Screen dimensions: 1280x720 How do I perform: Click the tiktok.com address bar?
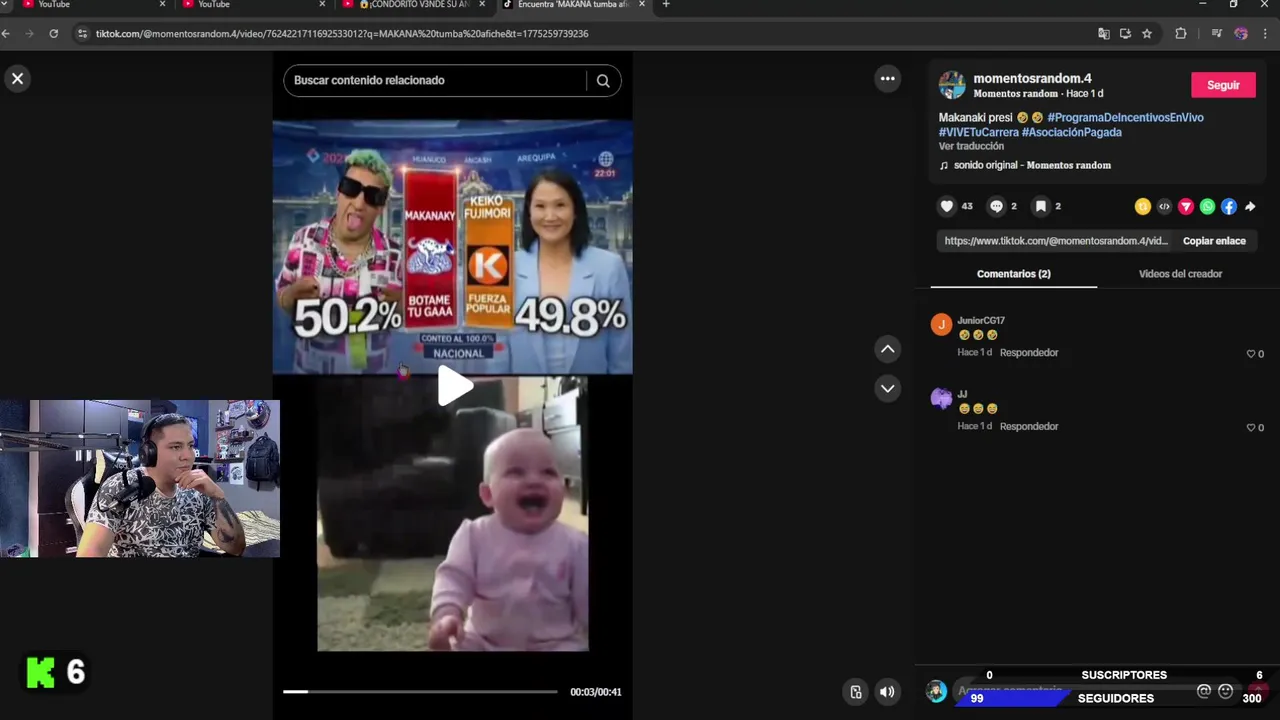coord(580,34)
